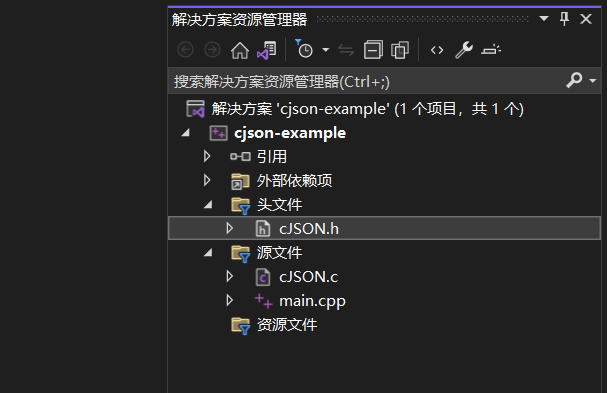Toggle auto-hide pin on Solution Explorer

[564, 18]
